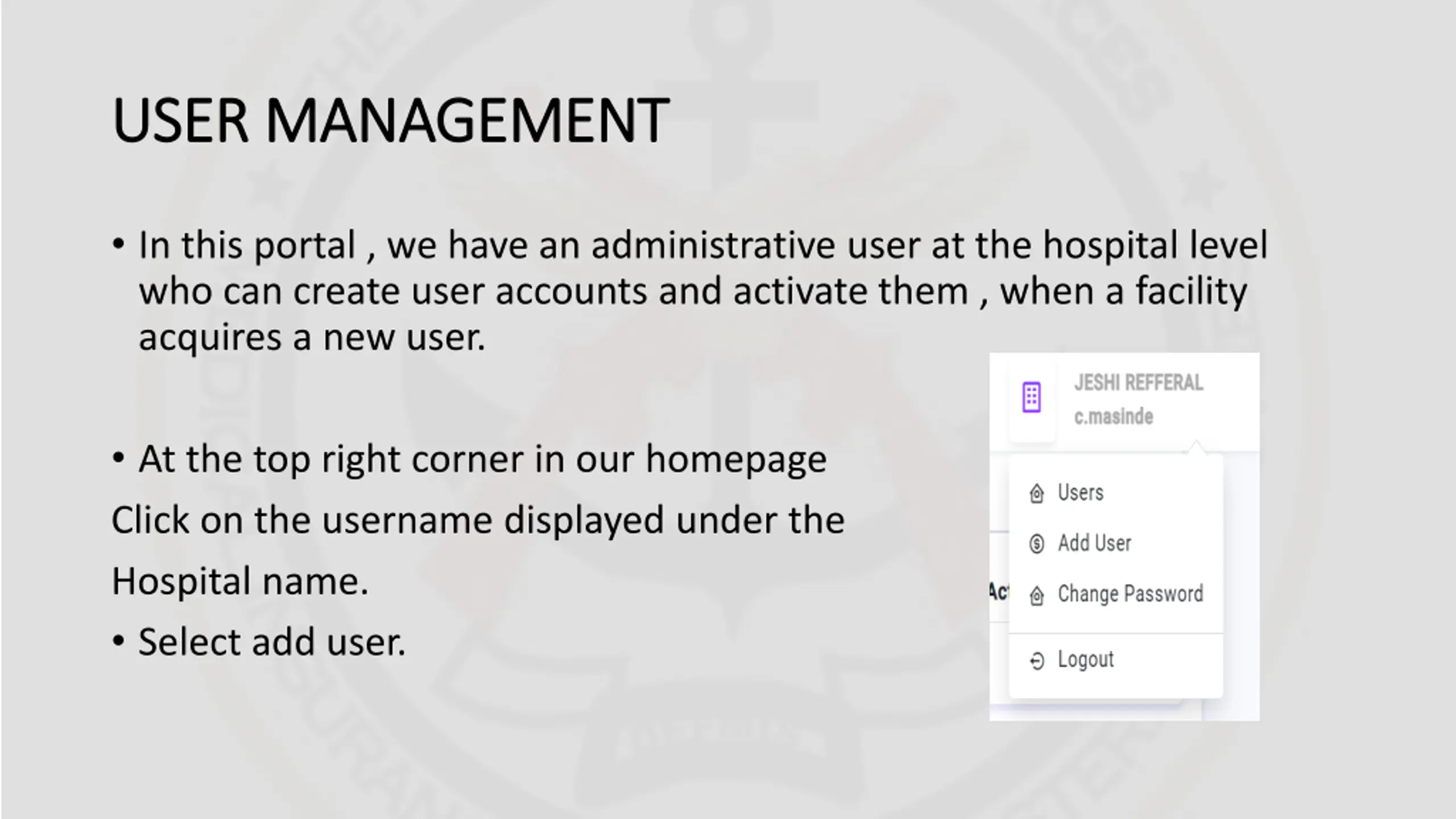The height and width of the screenshot is (819, 1456).
Task: Click the 'Hospital name.' text line
Action: pos(240,581)
